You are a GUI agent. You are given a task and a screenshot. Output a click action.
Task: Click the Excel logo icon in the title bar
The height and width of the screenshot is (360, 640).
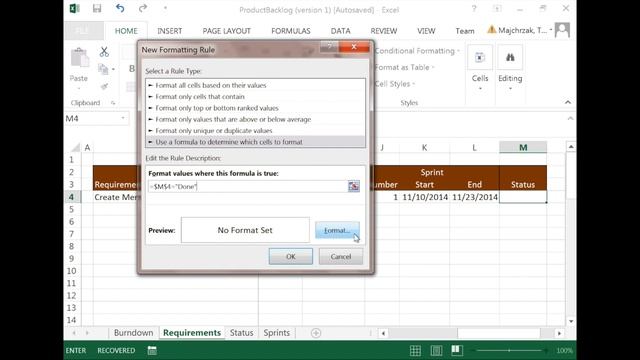point(74,9)
